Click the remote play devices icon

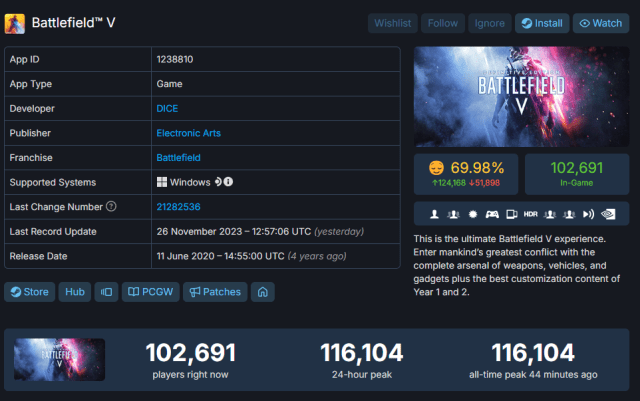(x=510, y=215)
